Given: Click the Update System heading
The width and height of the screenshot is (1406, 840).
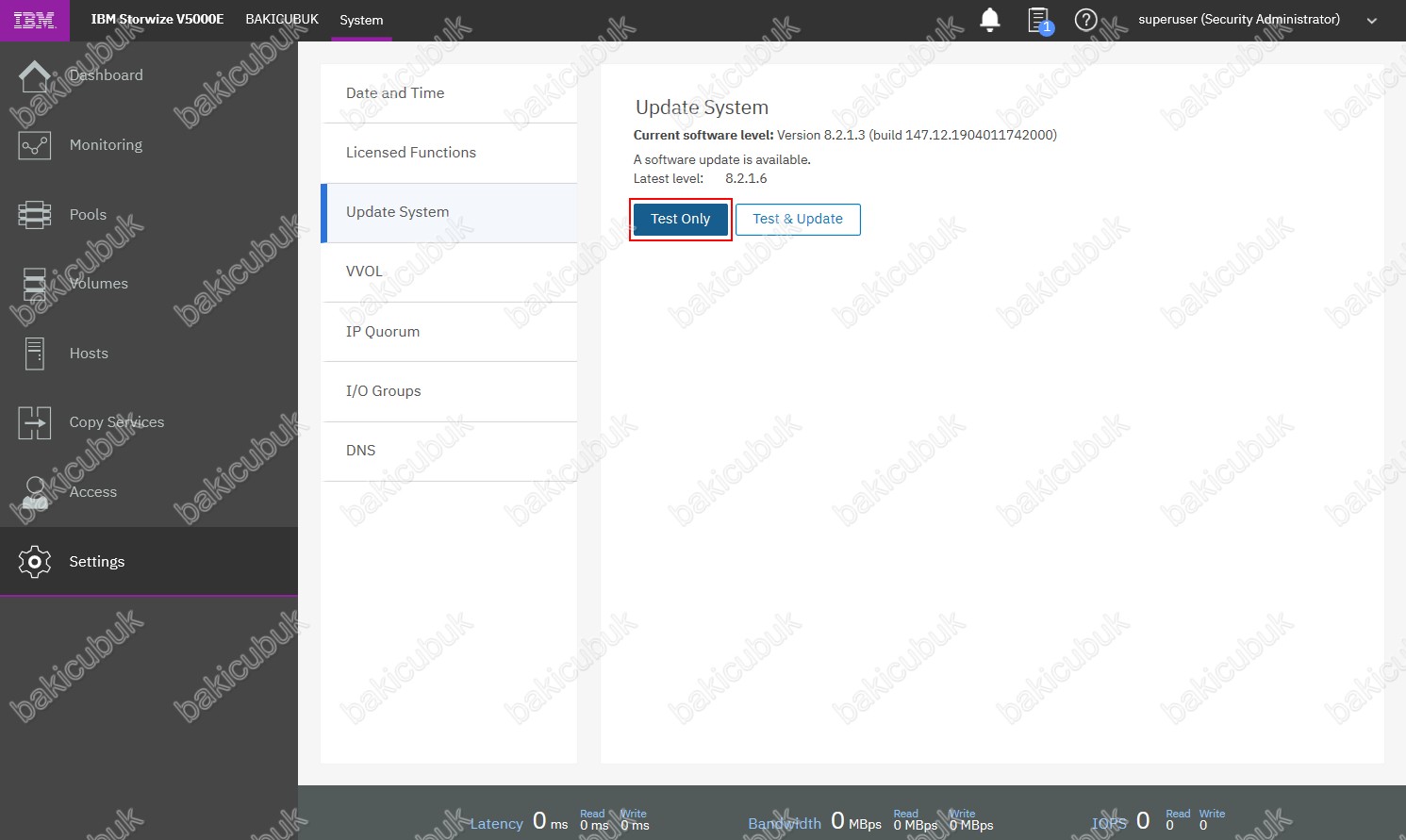Looking at the screenshot, I should [702, 107].
